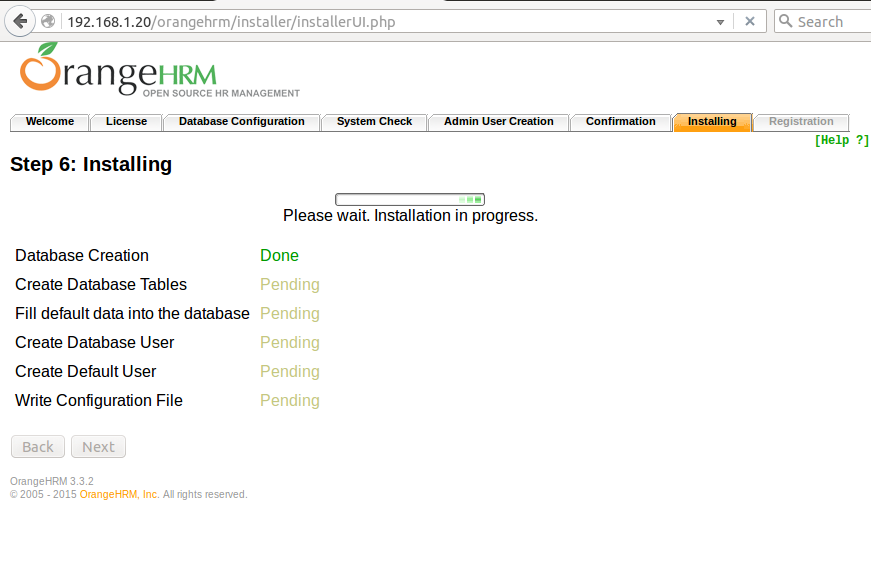Click the "Step 6: Installing" heading
This screenshot has height=585, width=871.
coord(91,164)
